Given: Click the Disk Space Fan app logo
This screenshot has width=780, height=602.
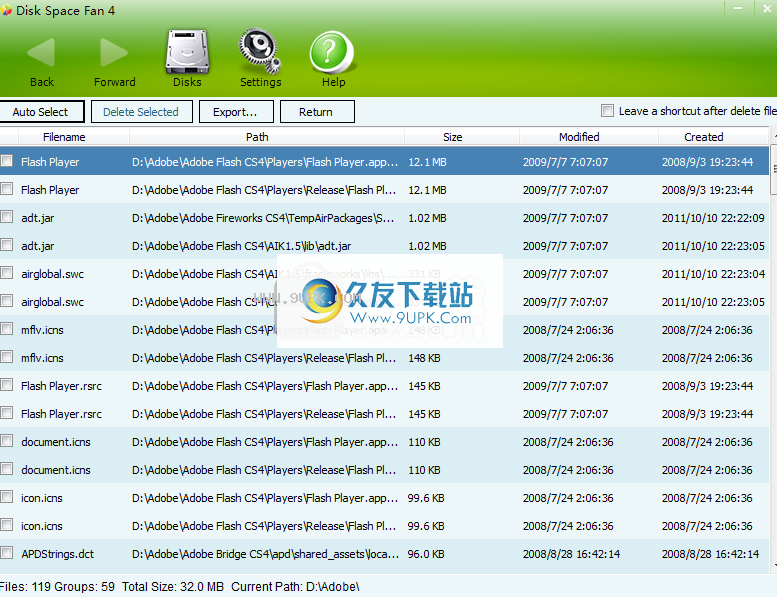Looking at the screenshot, I should (x=6, y=10).
